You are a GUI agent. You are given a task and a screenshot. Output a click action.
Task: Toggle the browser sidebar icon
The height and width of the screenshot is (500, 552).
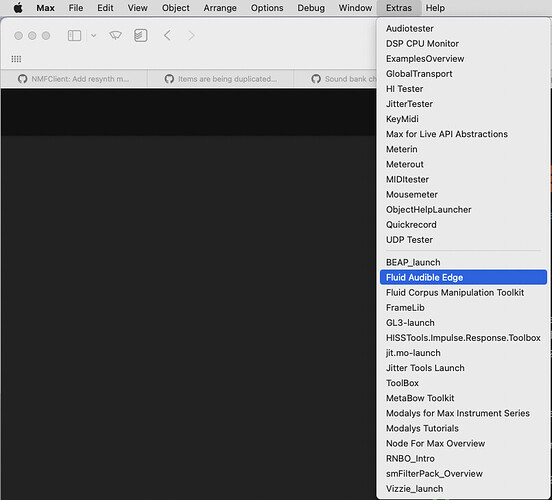74,36
